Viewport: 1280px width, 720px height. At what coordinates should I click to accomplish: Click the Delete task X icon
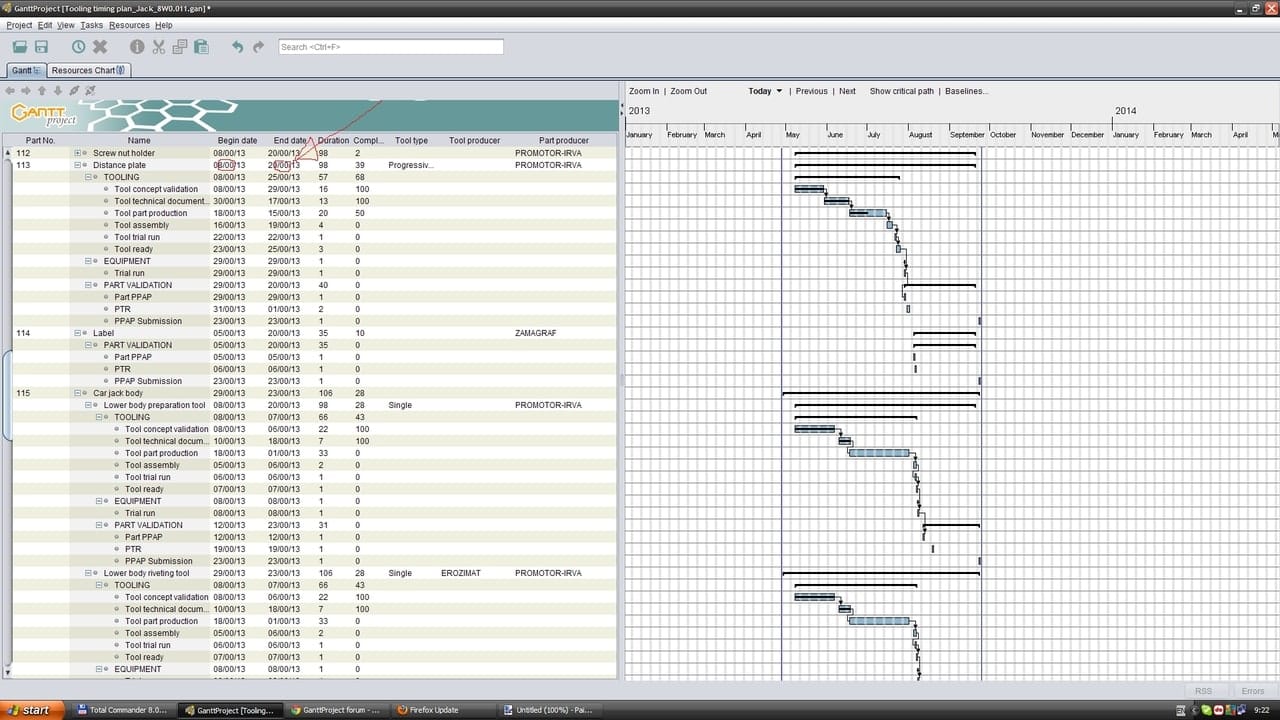click(x=100, y=47)
